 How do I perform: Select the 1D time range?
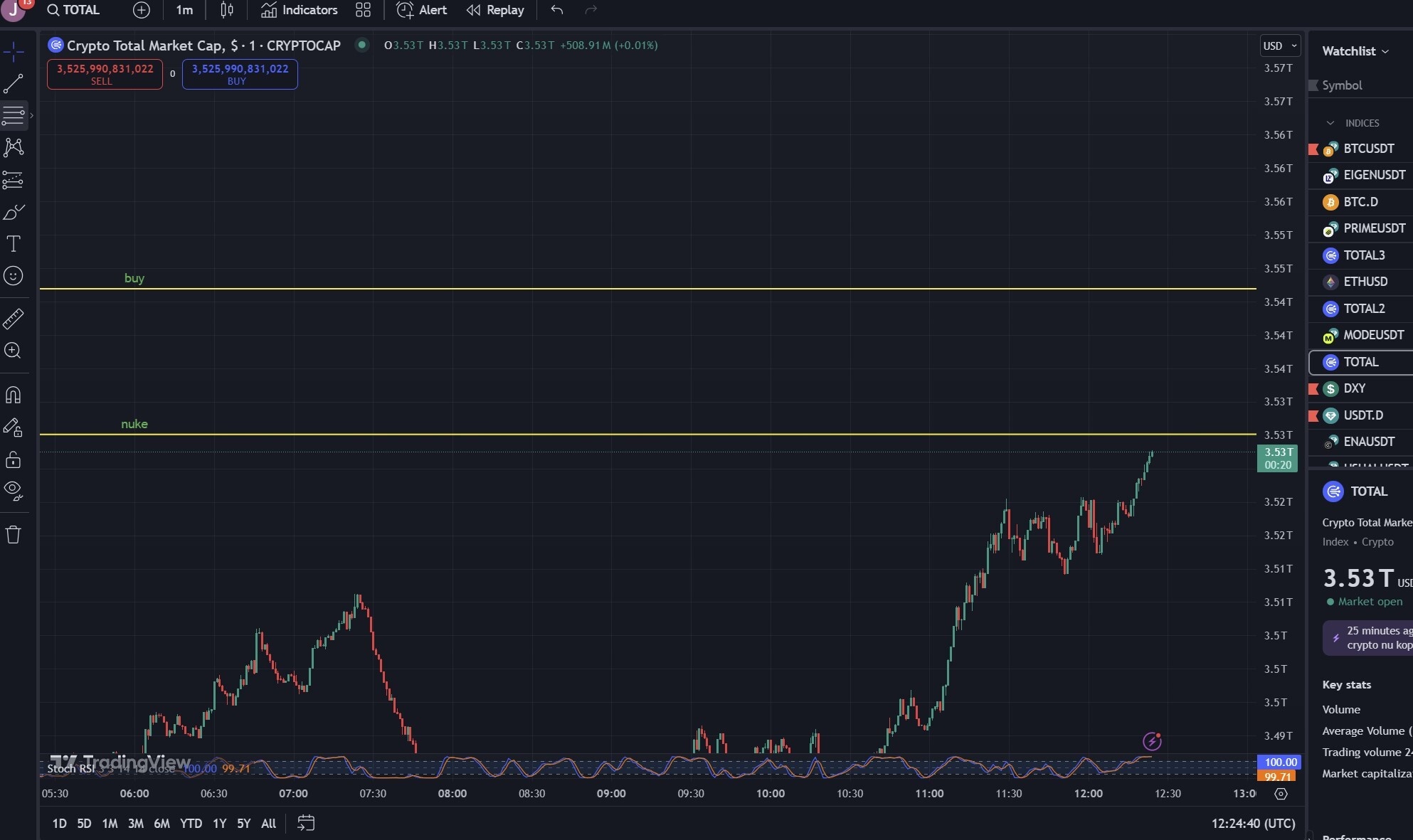coord(60,824)
